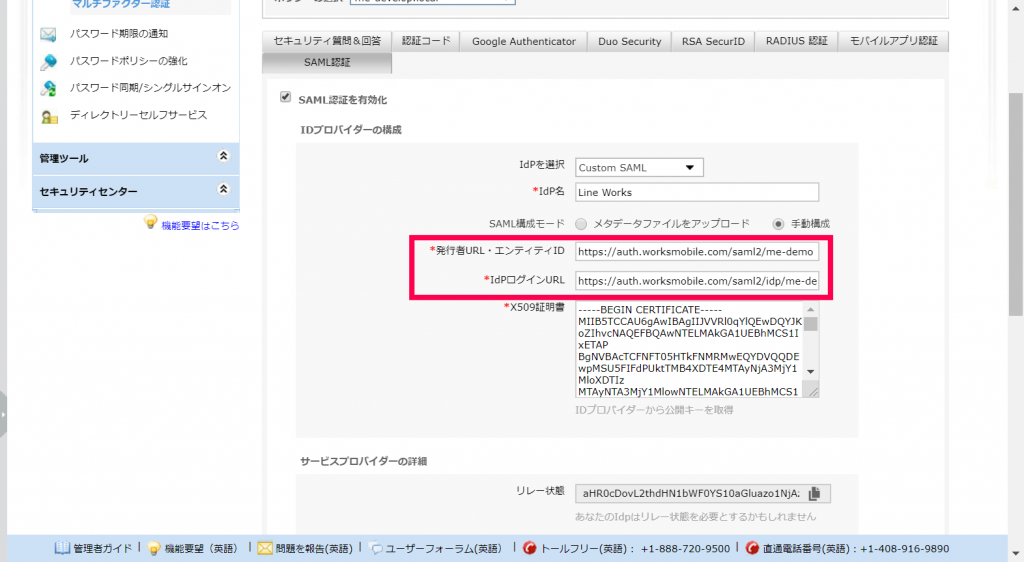Open the モバイルアプリ認証 tab

tap(893, 41)
